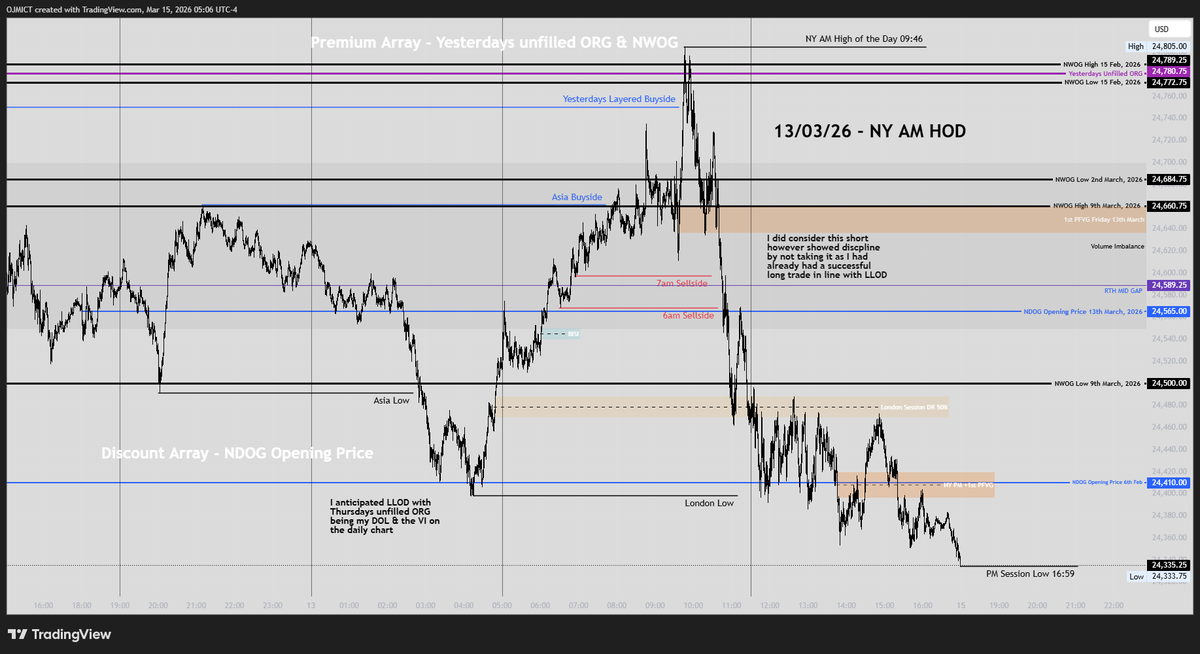
Task: Click the 'NDOG Opening Price 6th Feb' label
Action: click(x=1107, y=483)
